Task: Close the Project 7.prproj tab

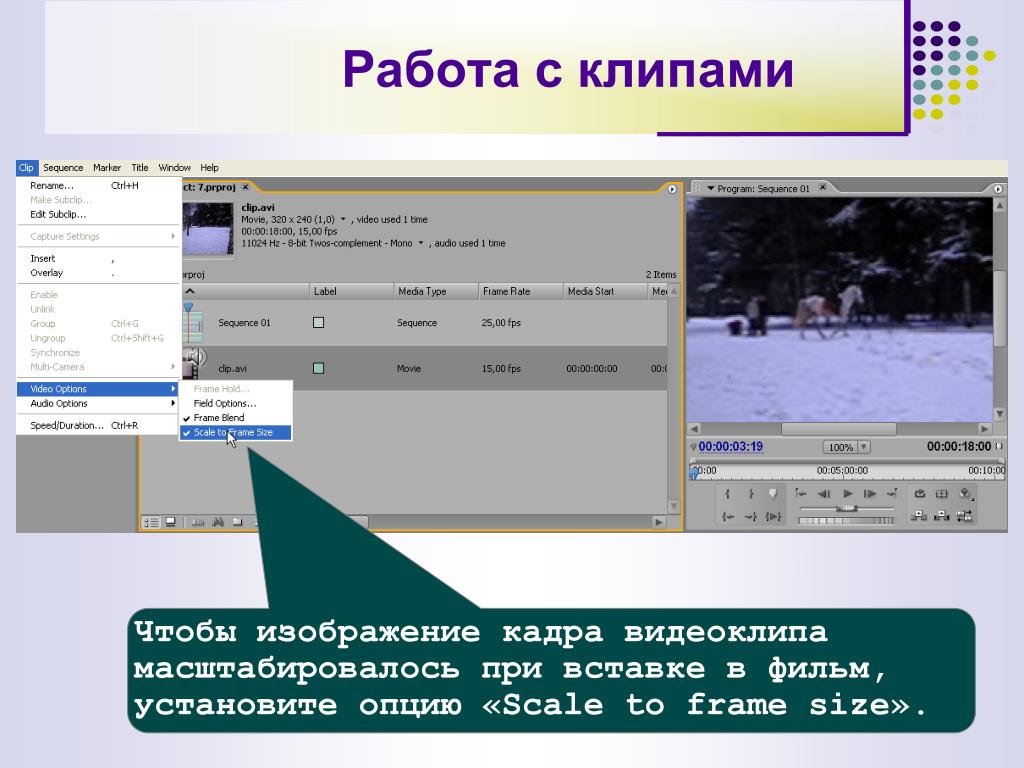Action: click(246, 187)
